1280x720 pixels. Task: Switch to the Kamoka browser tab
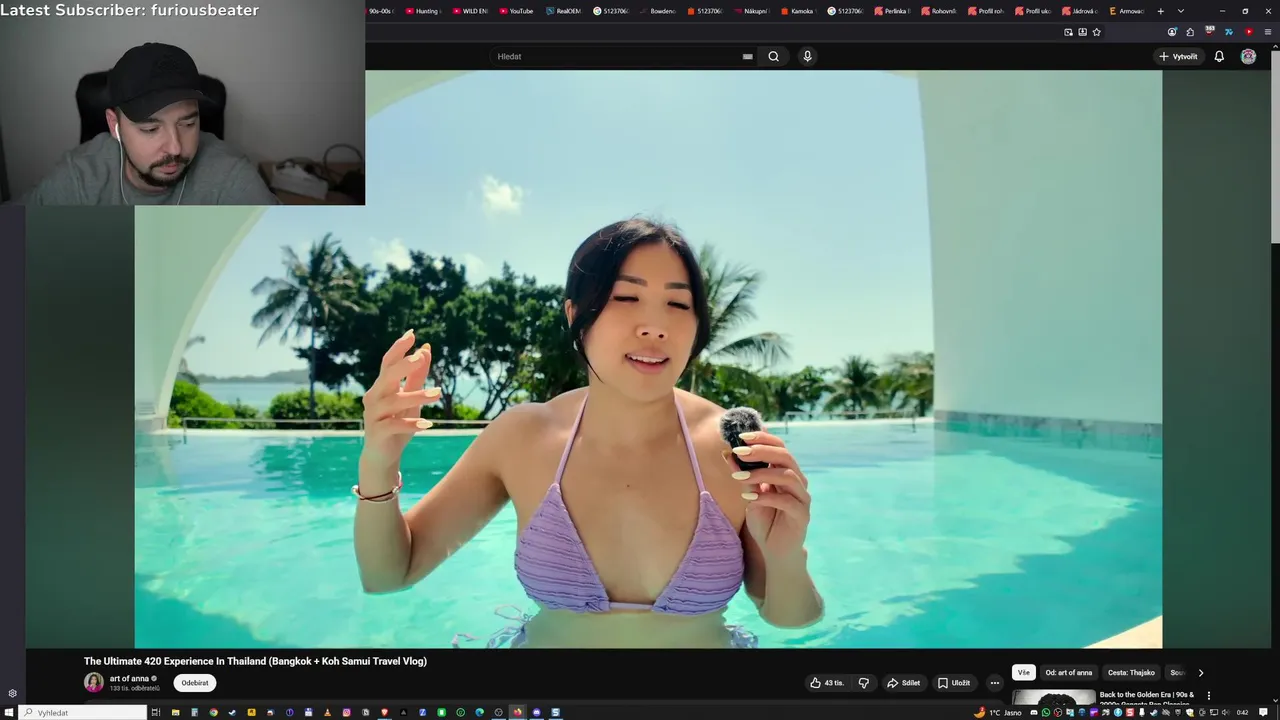point(797,11)
